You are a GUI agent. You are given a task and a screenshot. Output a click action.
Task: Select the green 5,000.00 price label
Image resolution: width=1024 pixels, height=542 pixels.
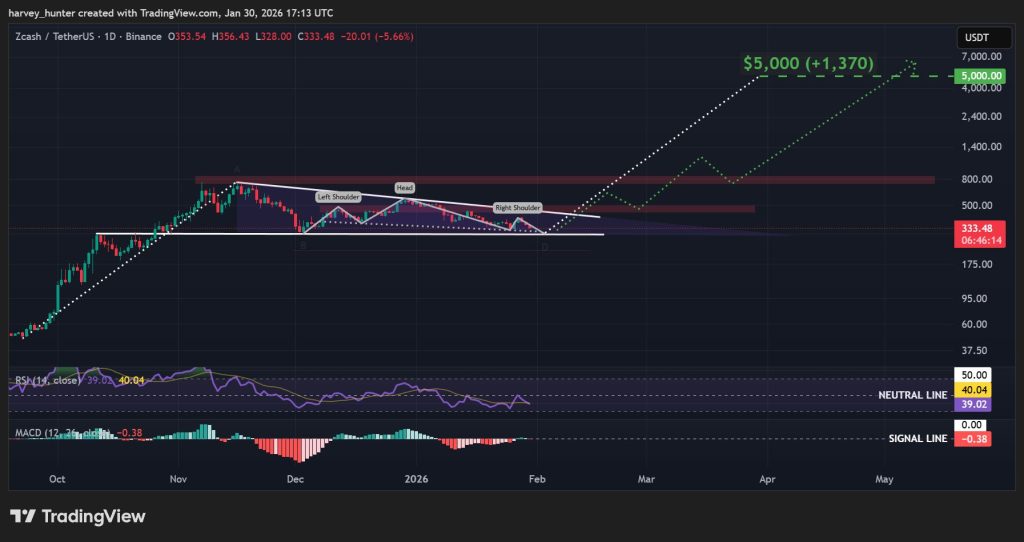pos(979,76)
